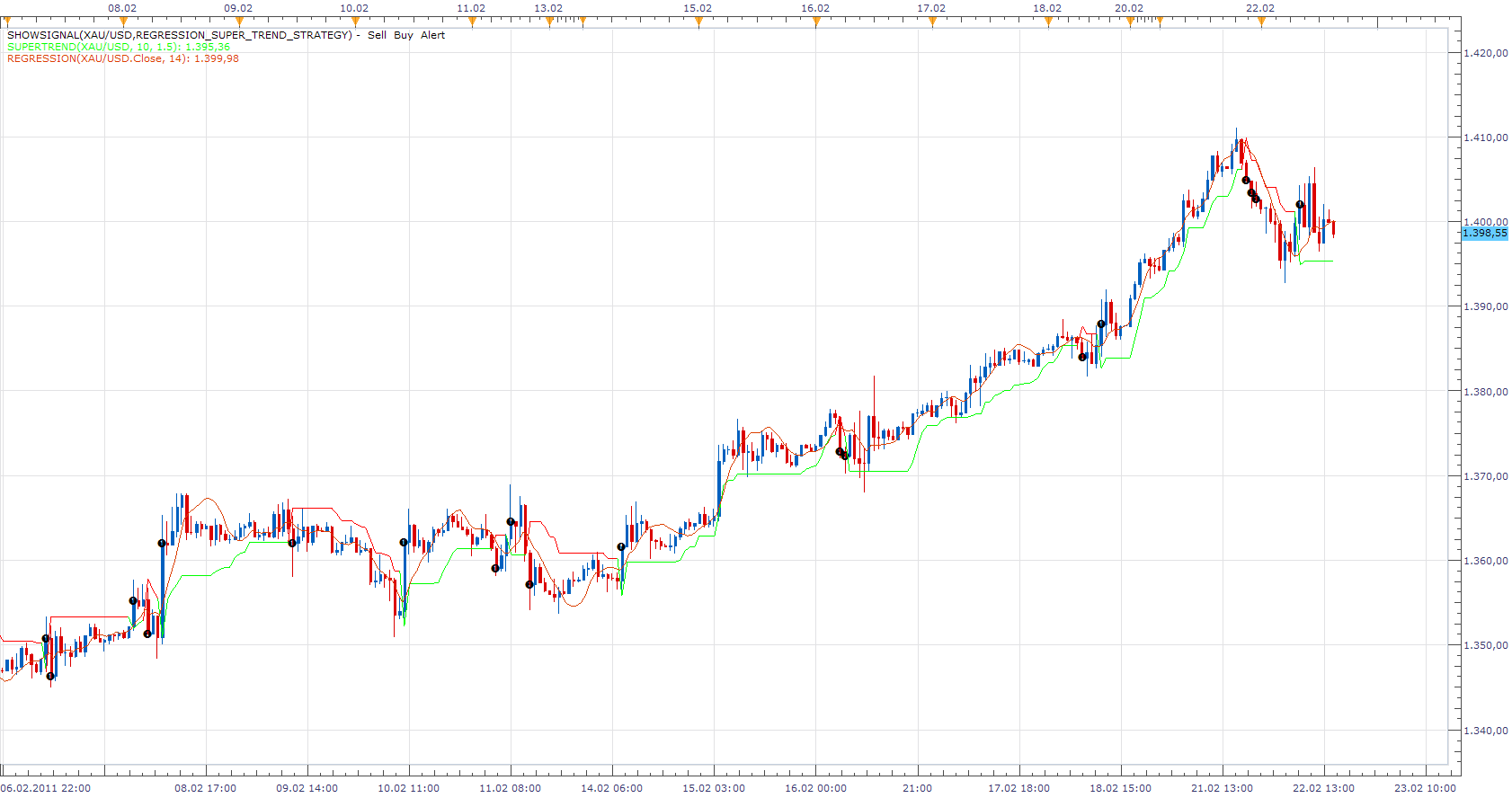Click the SHOWSIGNAL REGRESSION_SUPER_TREND_STRATEGY legend label
Screen dimensions: 1512x798
(x=180, y=35)
